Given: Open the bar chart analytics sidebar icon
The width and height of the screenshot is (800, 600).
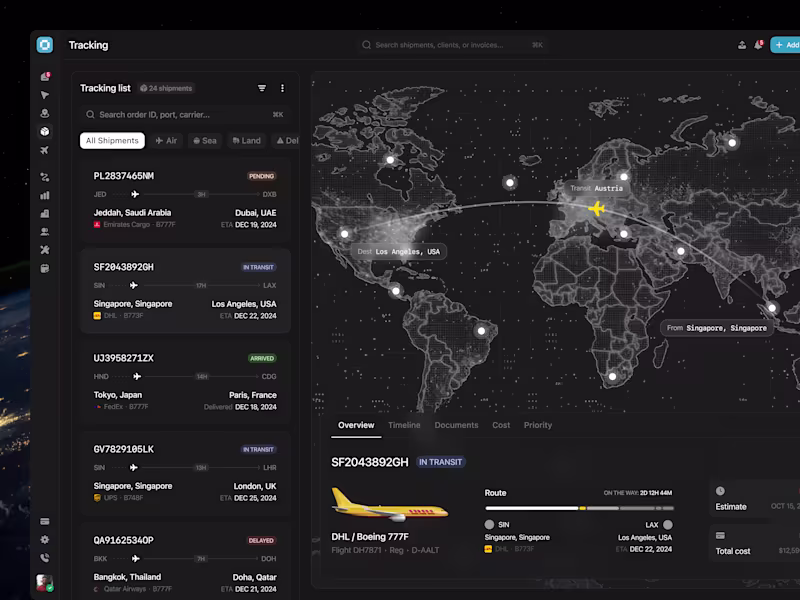Looking at the screenshot, I should [45, 195].
